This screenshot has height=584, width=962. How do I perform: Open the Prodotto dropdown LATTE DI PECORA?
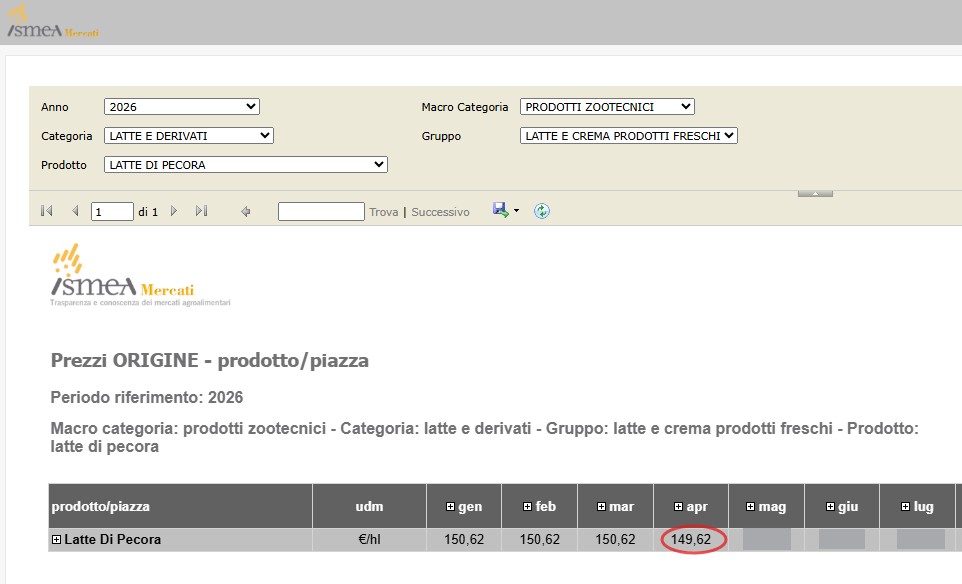coord(246,164)
